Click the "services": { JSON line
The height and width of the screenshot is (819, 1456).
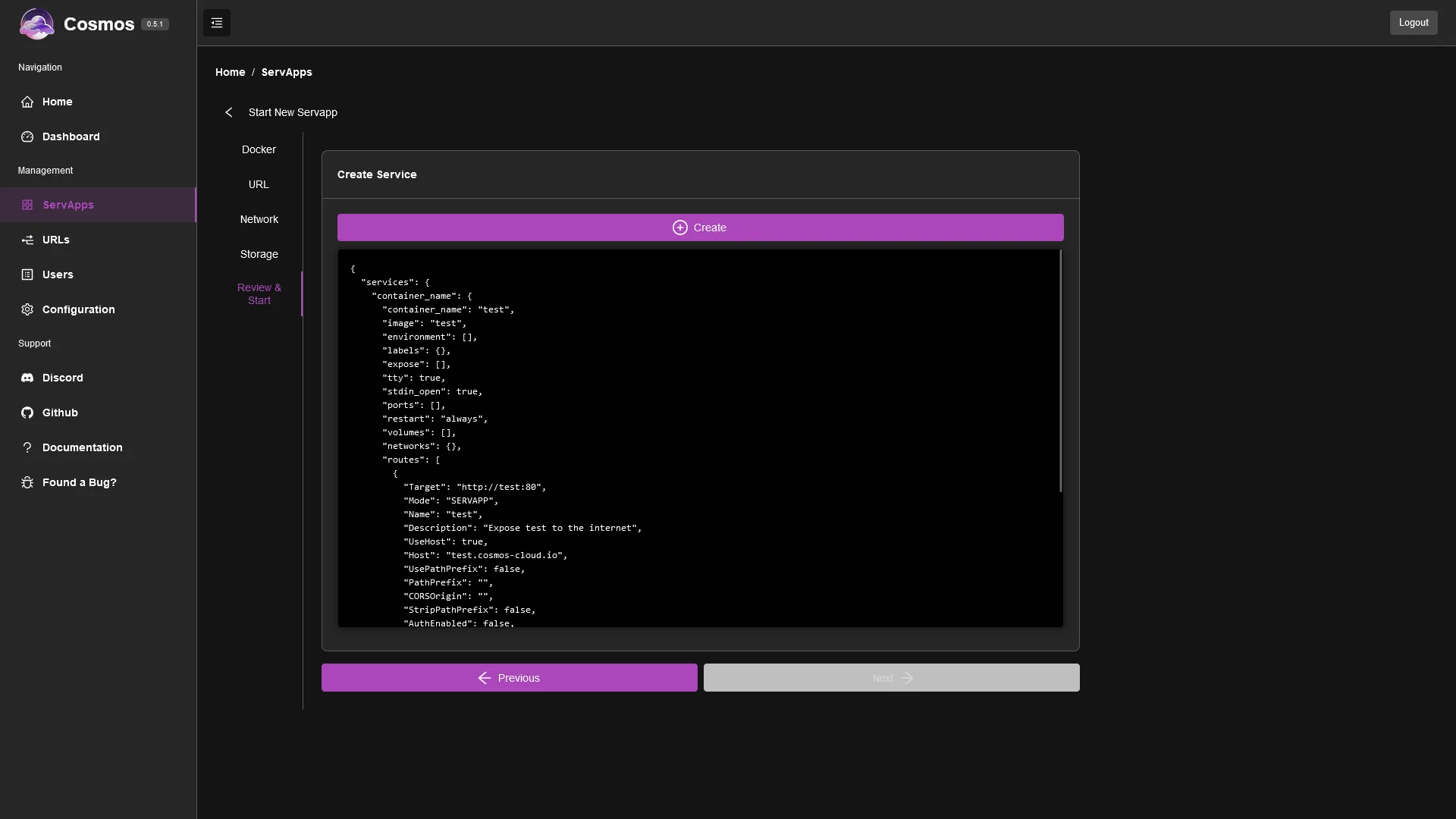point(395,282)
